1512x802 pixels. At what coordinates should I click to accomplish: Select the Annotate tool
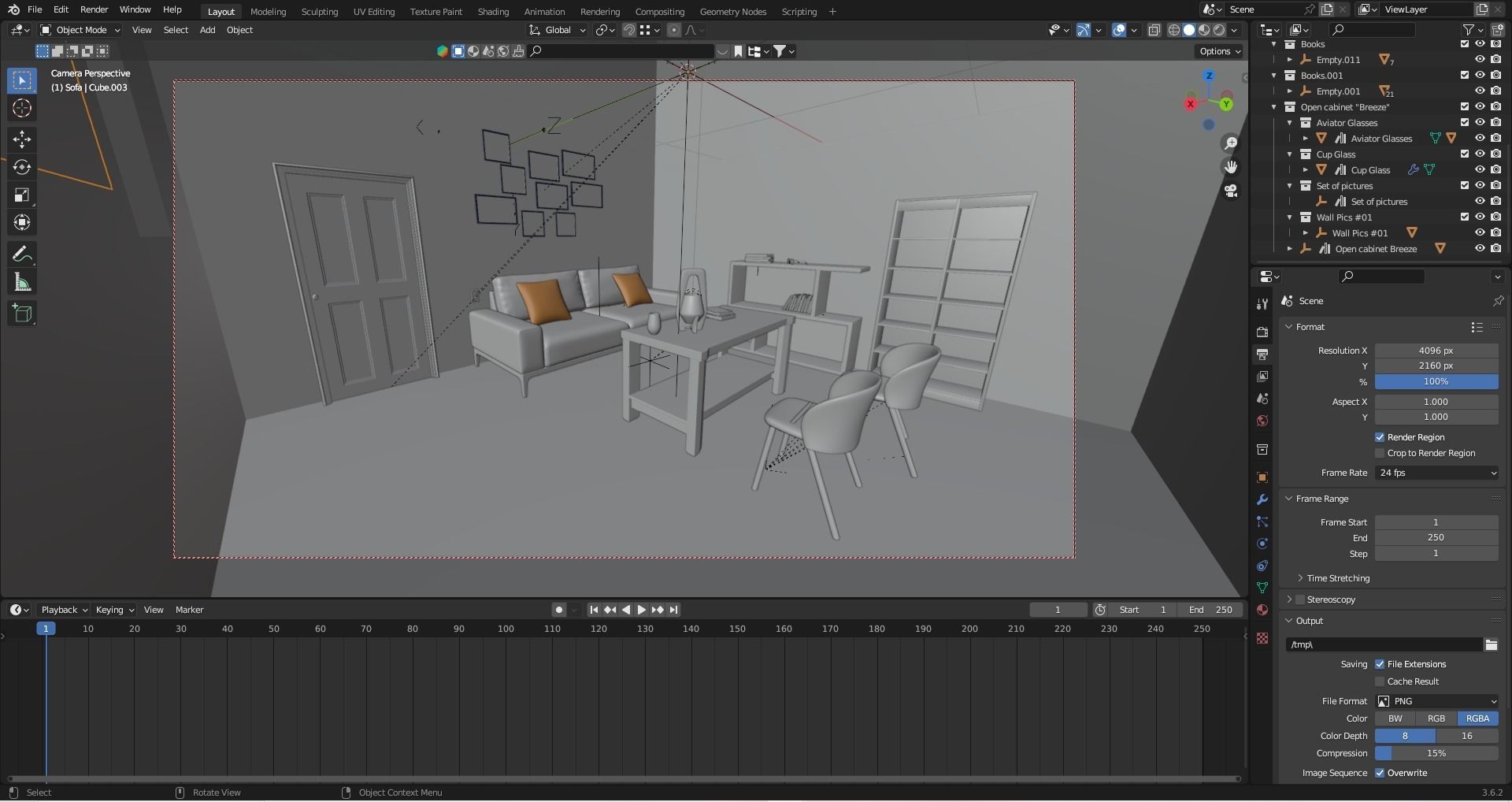22,254
